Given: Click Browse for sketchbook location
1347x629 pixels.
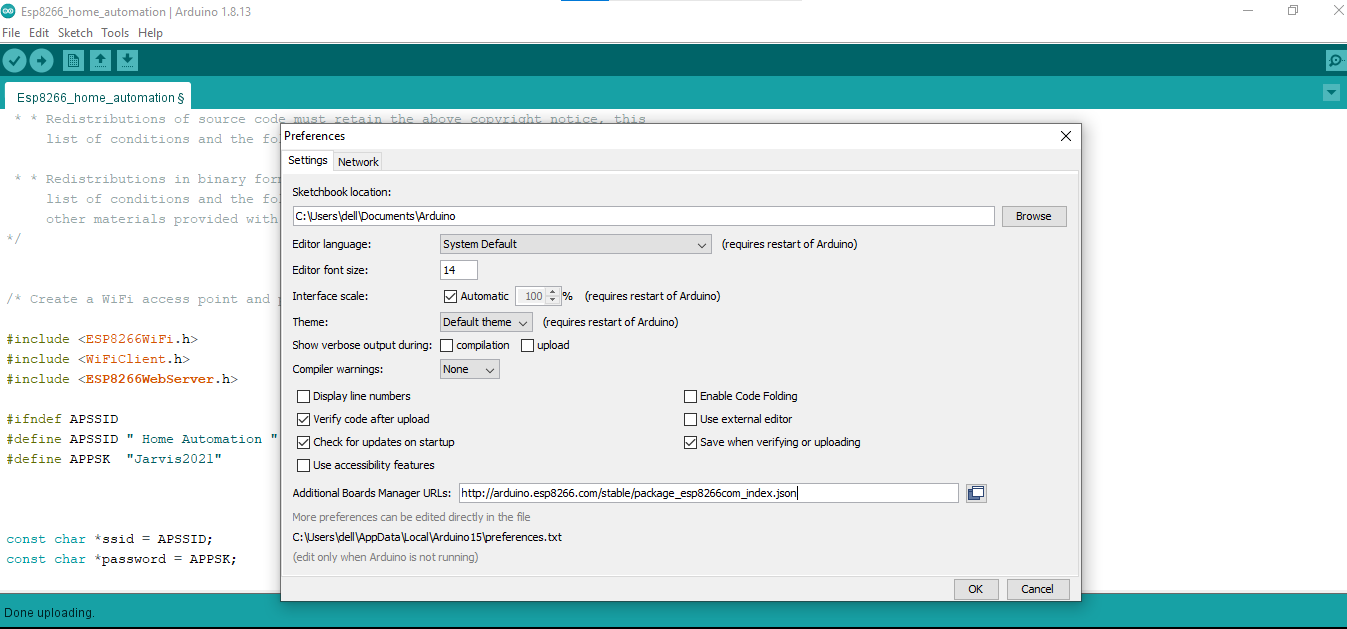Looking at the screenshot, I should 1034,216.
